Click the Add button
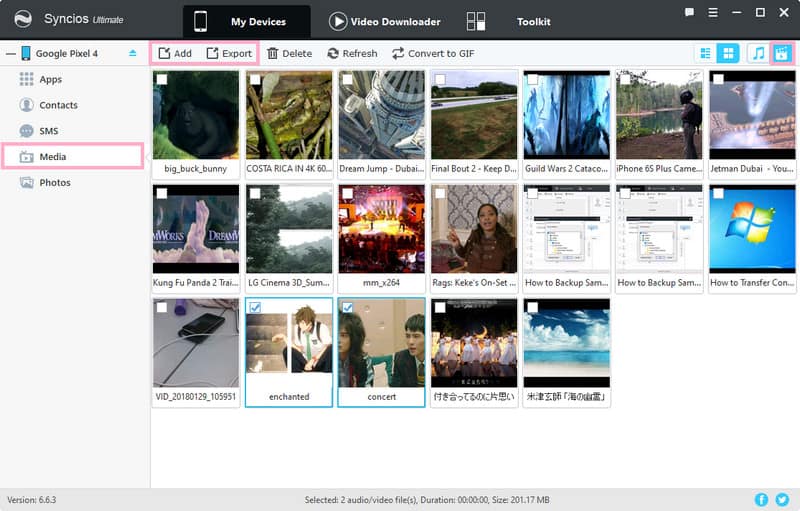 (x=174, y=53)
